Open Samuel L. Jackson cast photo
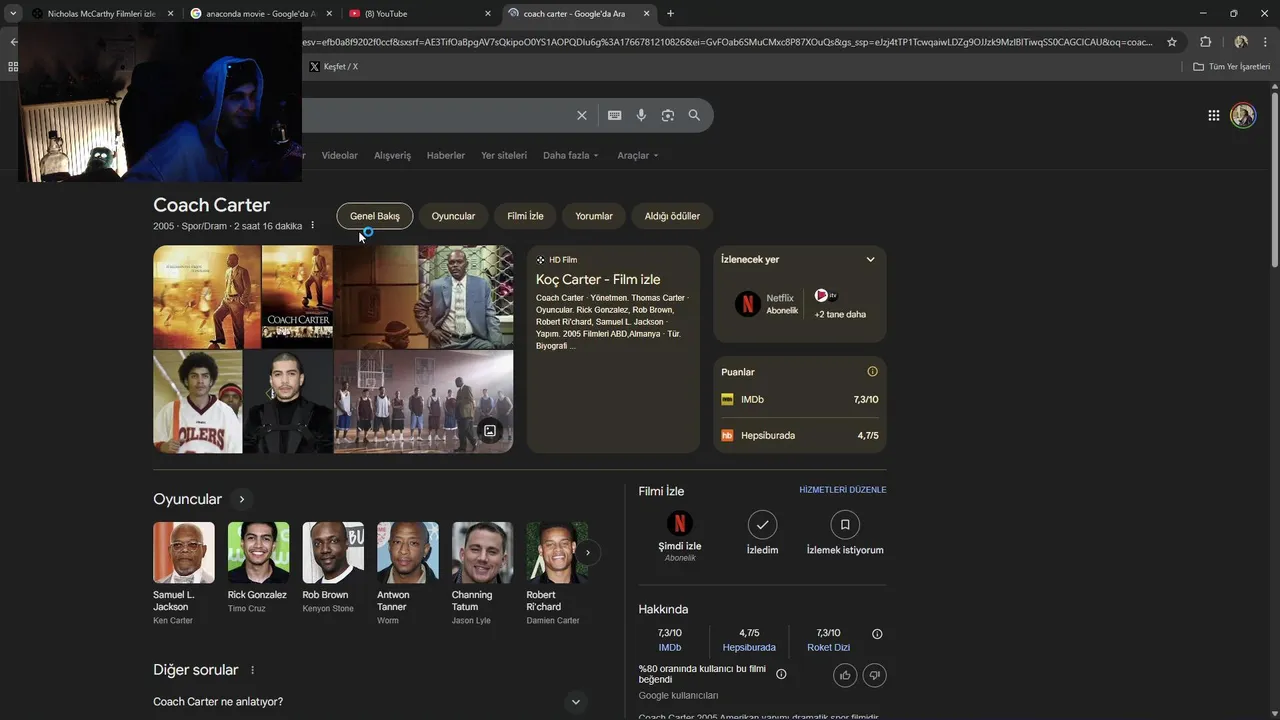The image size is (1280, 720). 184,552
